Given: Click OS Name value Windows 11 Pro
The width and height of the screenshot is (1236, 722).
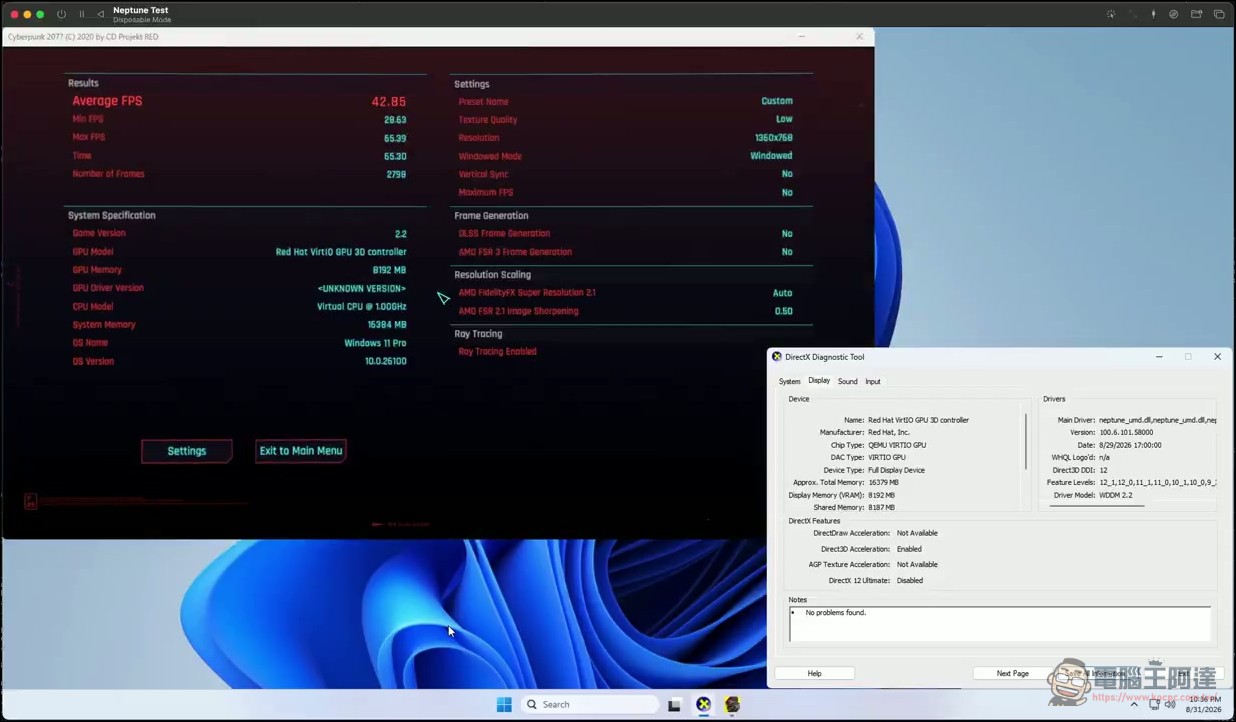Looking at the screenshot, I should pos(375,343).
